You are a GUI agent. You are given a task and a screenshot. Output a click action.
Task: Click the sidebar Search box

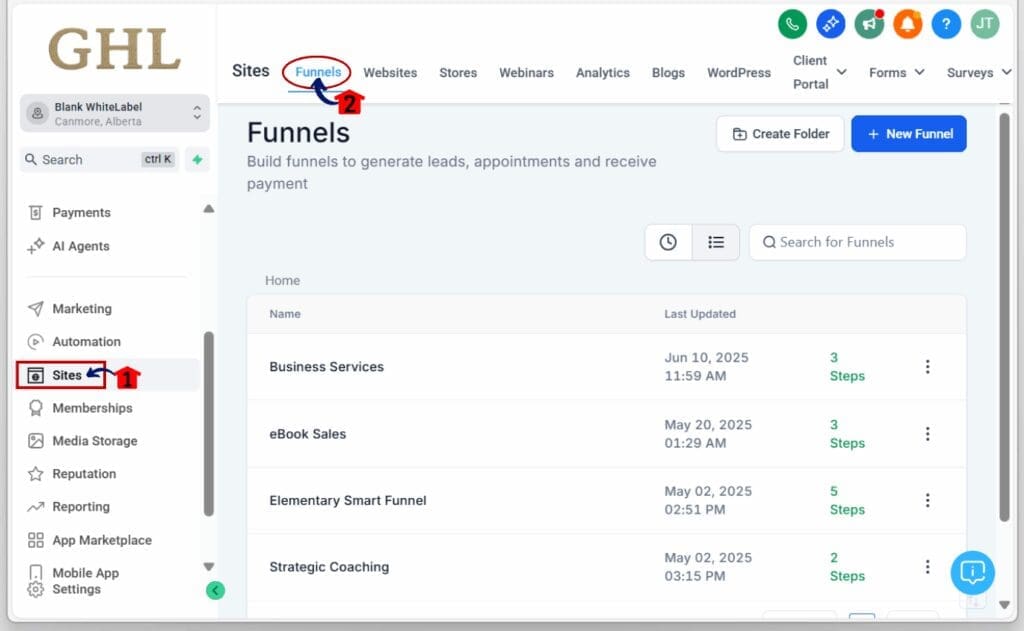99,159
